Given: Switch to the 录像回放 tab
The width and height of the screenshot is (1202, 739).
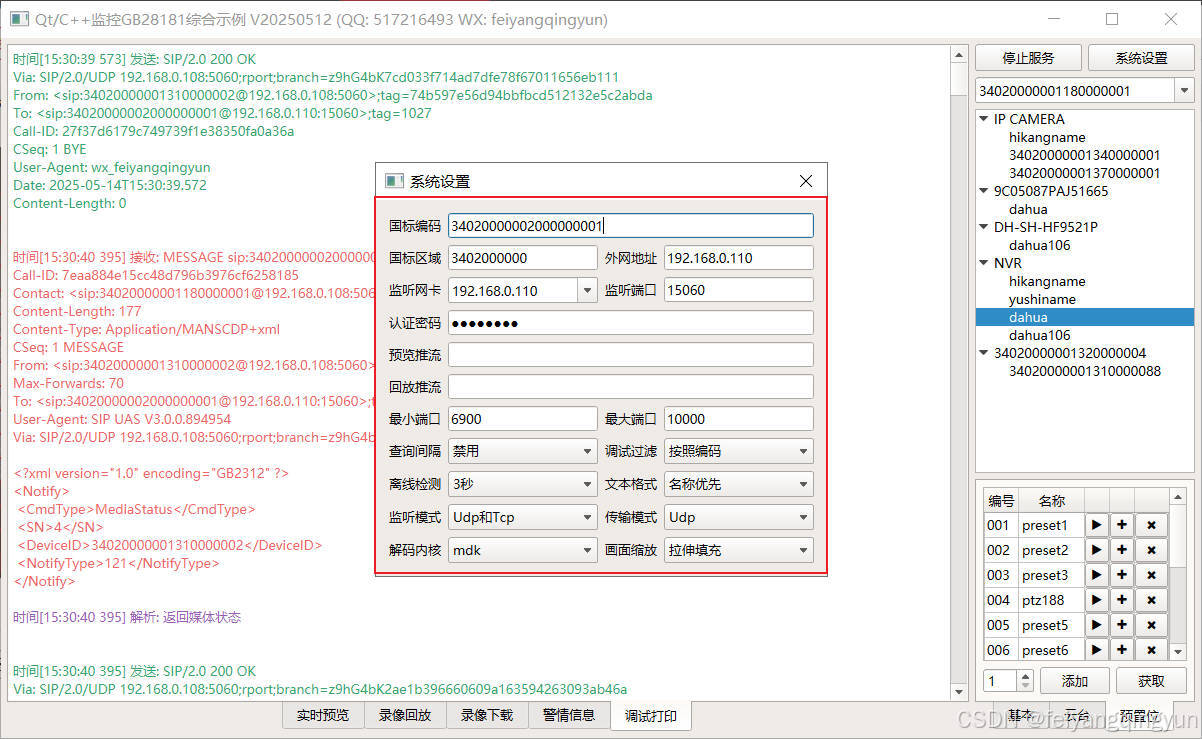Looking at the screenshot, I should point(405,716).
